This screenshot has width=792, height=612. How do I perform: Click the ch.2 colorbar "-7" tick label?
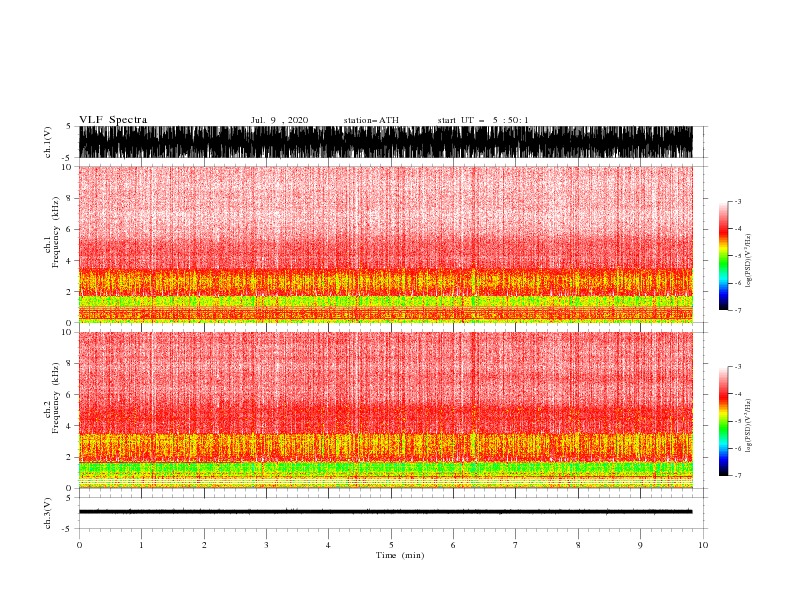pyautogui.click(x=738, y=476)
